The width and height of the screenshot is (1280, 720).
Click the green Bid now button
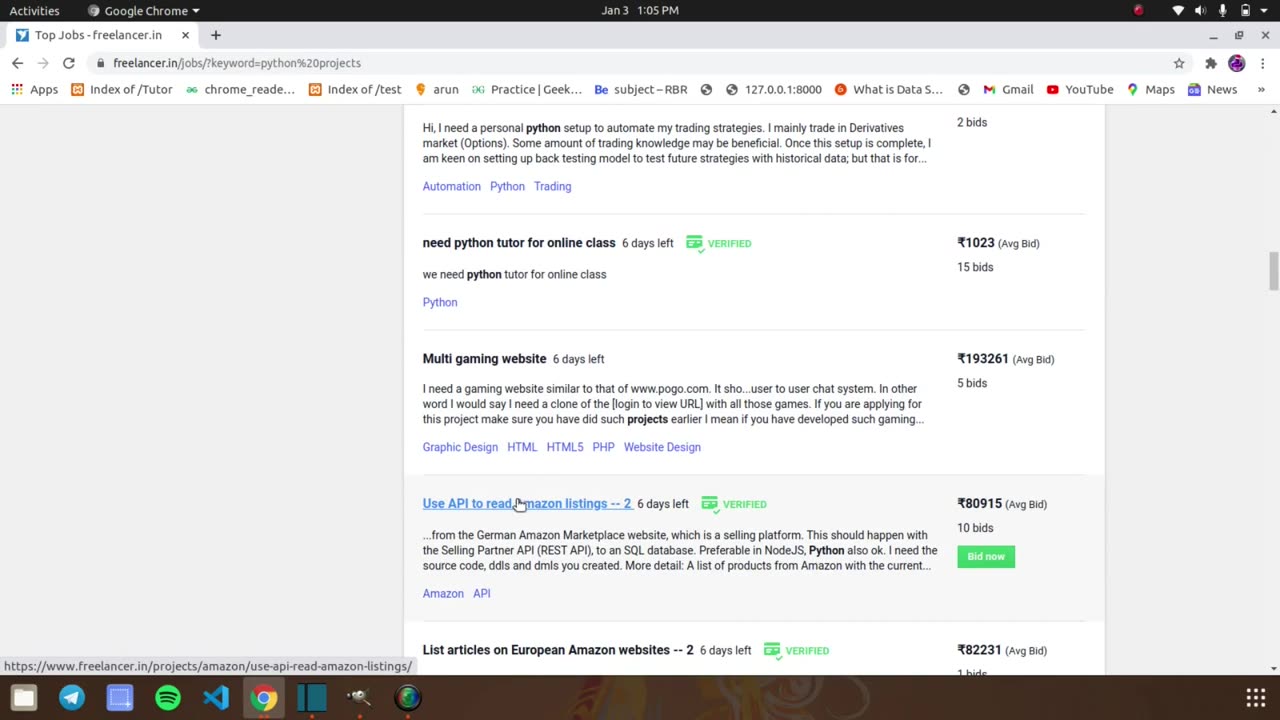pos(986,557)
